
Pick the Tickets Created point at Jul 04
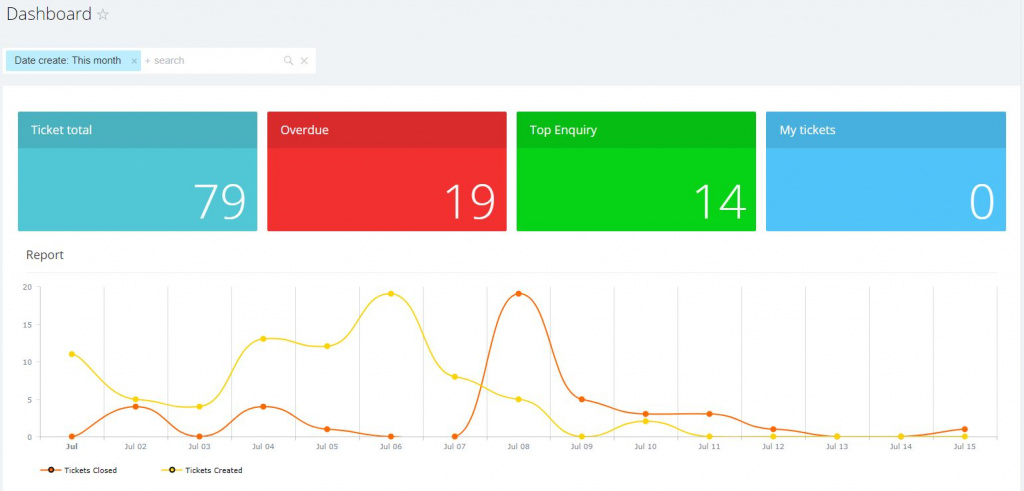pos(263,339)
